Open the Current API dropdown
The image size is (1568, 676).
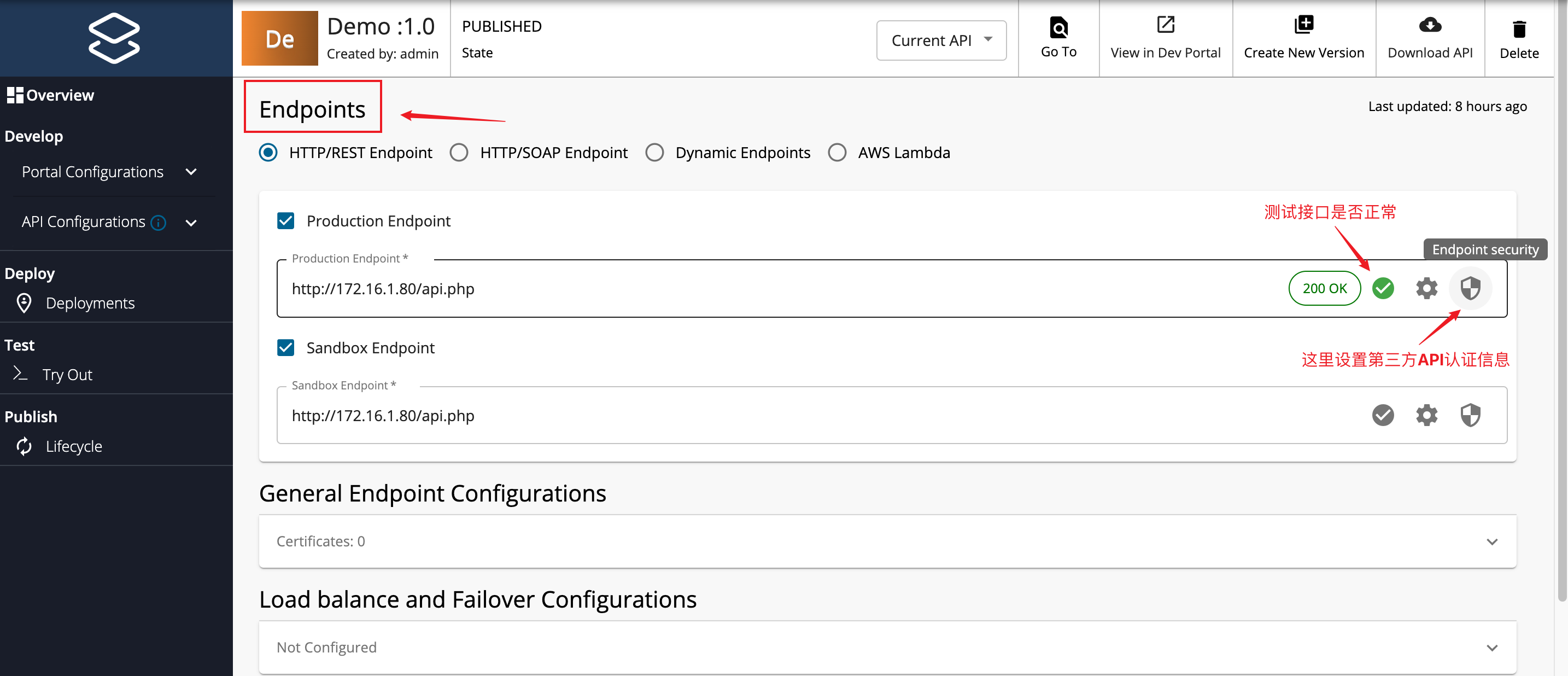tap(941, 40)
